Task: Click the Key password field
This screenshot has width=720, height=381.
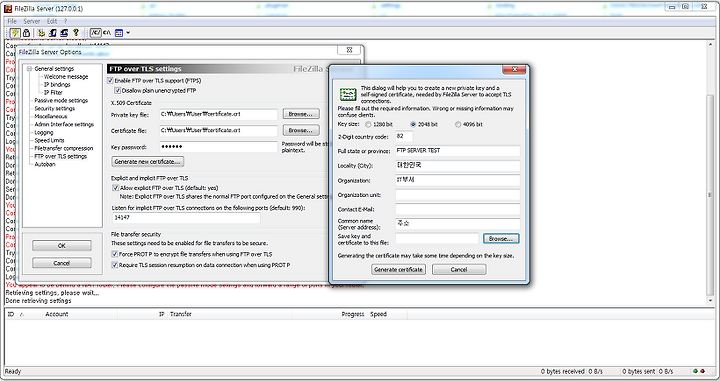Action: 218,147
